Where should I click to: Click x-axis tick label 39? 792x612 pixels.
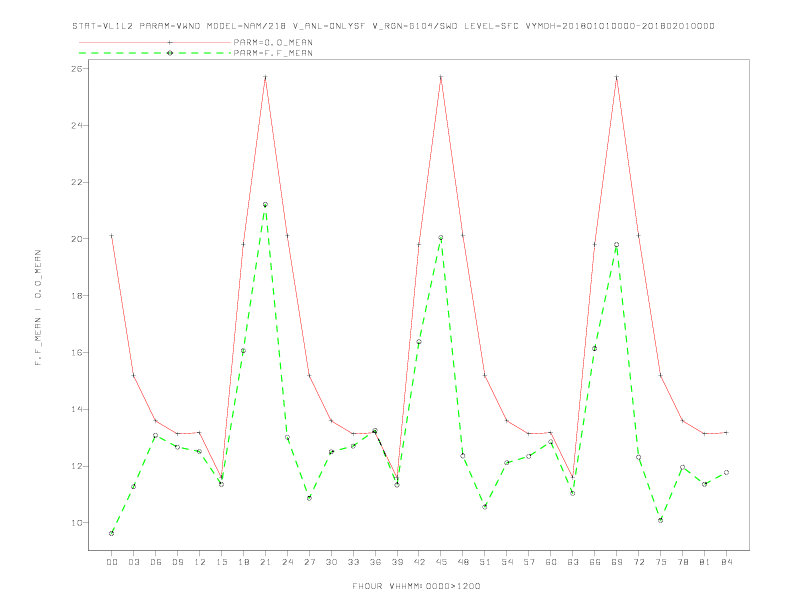(397, 562)
